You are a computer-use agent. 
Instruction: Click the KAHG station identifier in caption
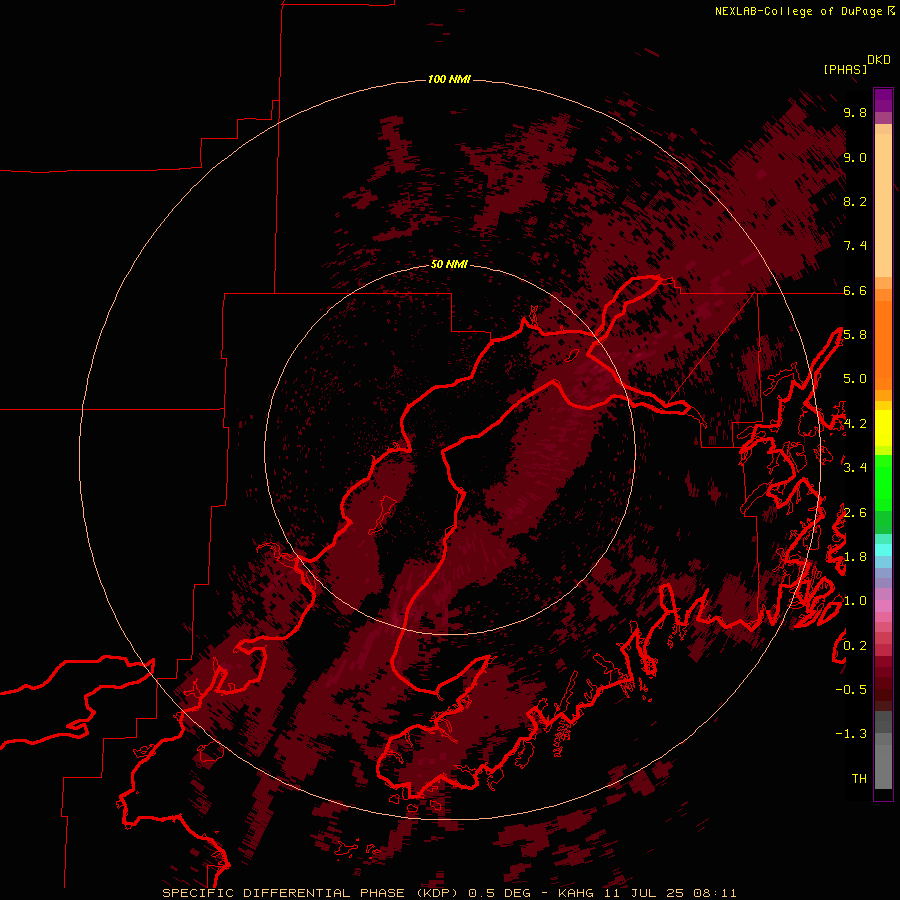(x=577, y=893)
